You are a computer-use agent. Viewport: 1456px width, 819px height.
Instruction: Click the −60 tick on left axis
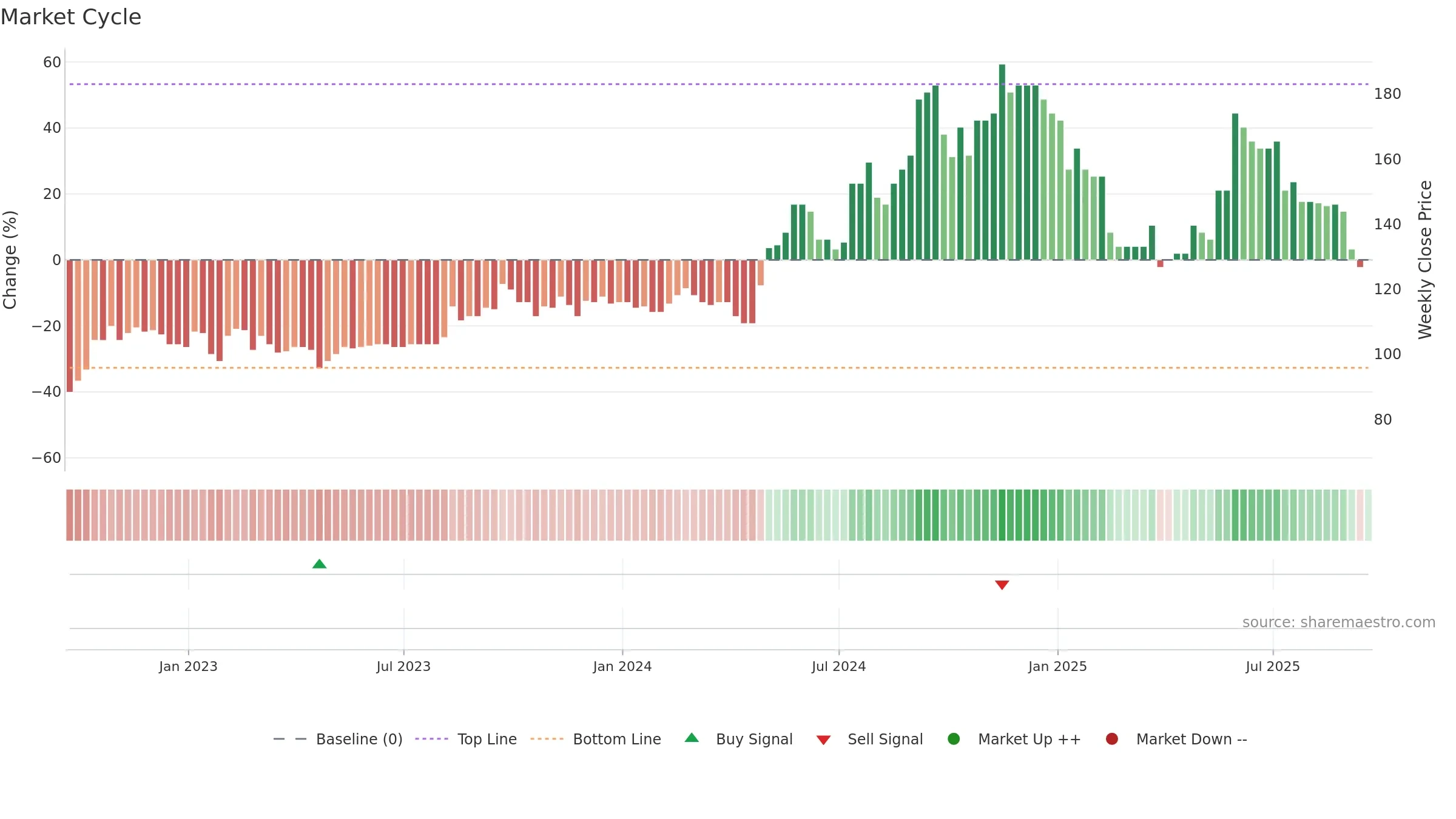pos(47,458)
